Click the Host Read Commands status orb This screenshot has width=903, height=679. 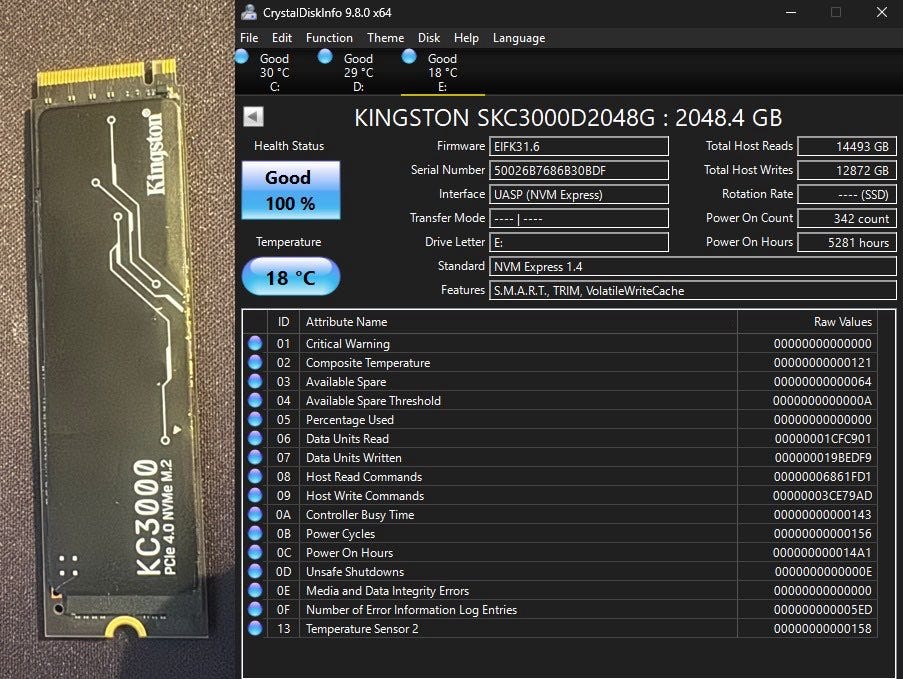click(x=255, y=476)
